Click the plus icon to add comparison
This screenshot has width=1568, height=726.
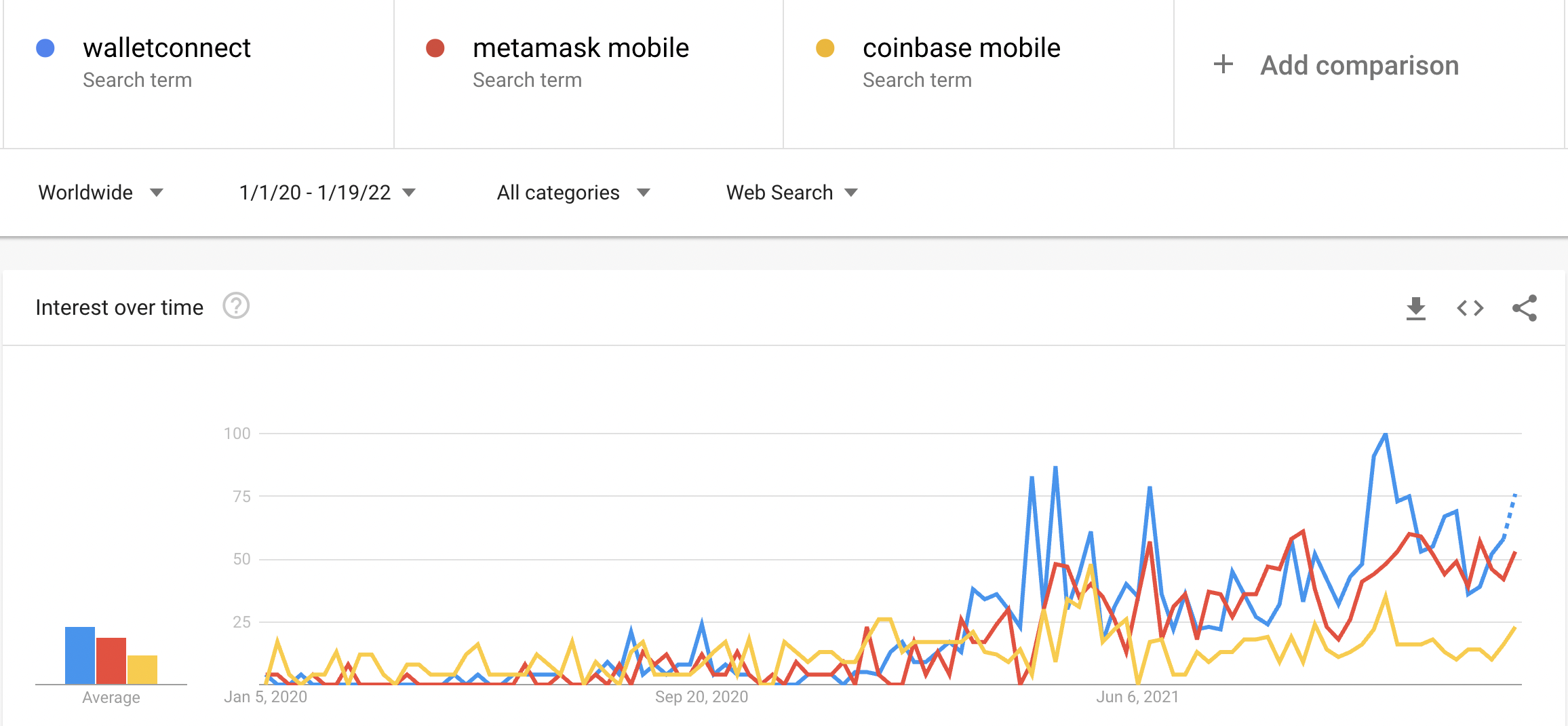coord(1223,64)
